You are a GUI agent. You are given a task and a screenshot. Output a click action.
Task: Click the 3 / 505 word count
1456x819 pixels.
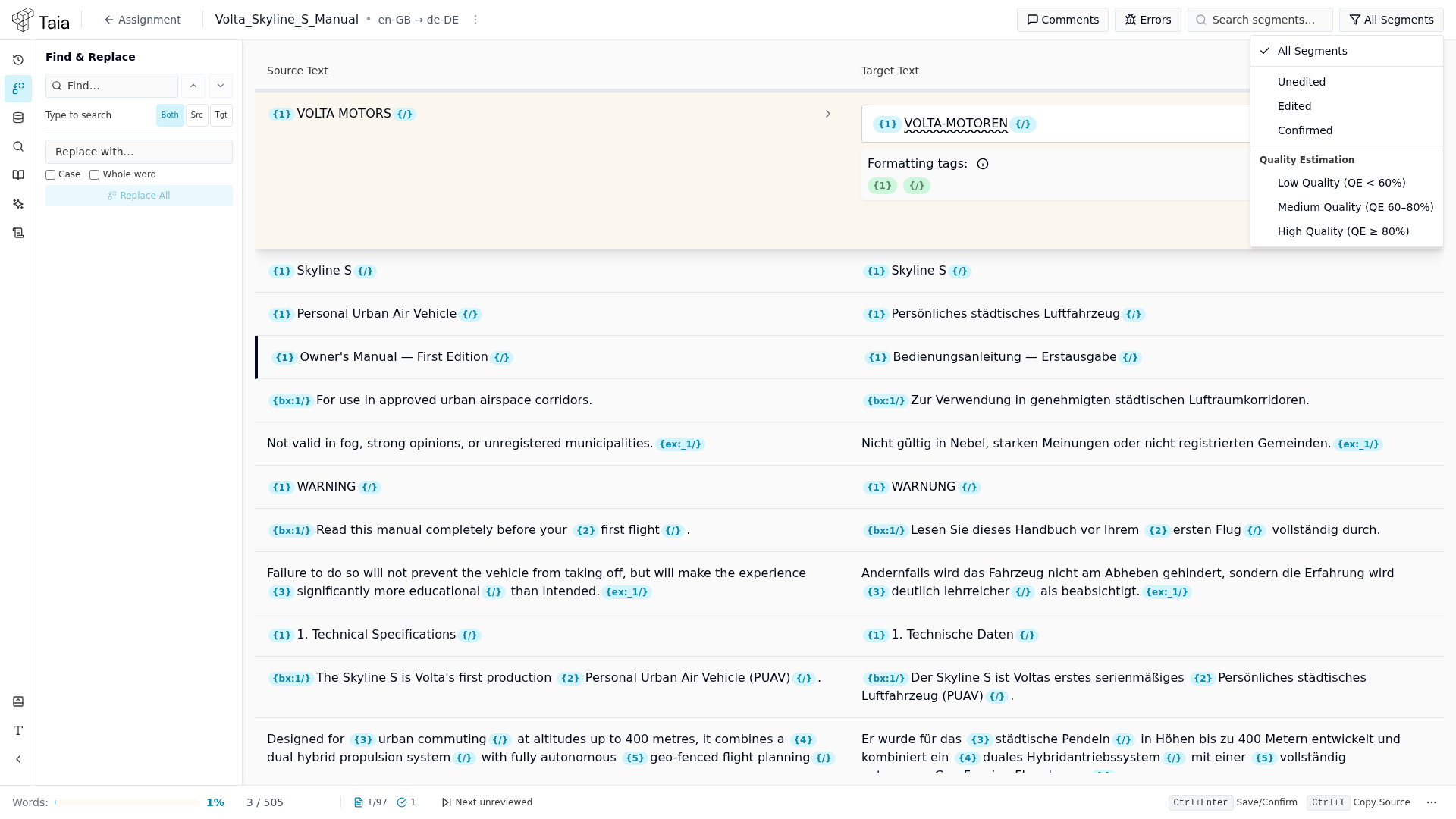(265, 802)
